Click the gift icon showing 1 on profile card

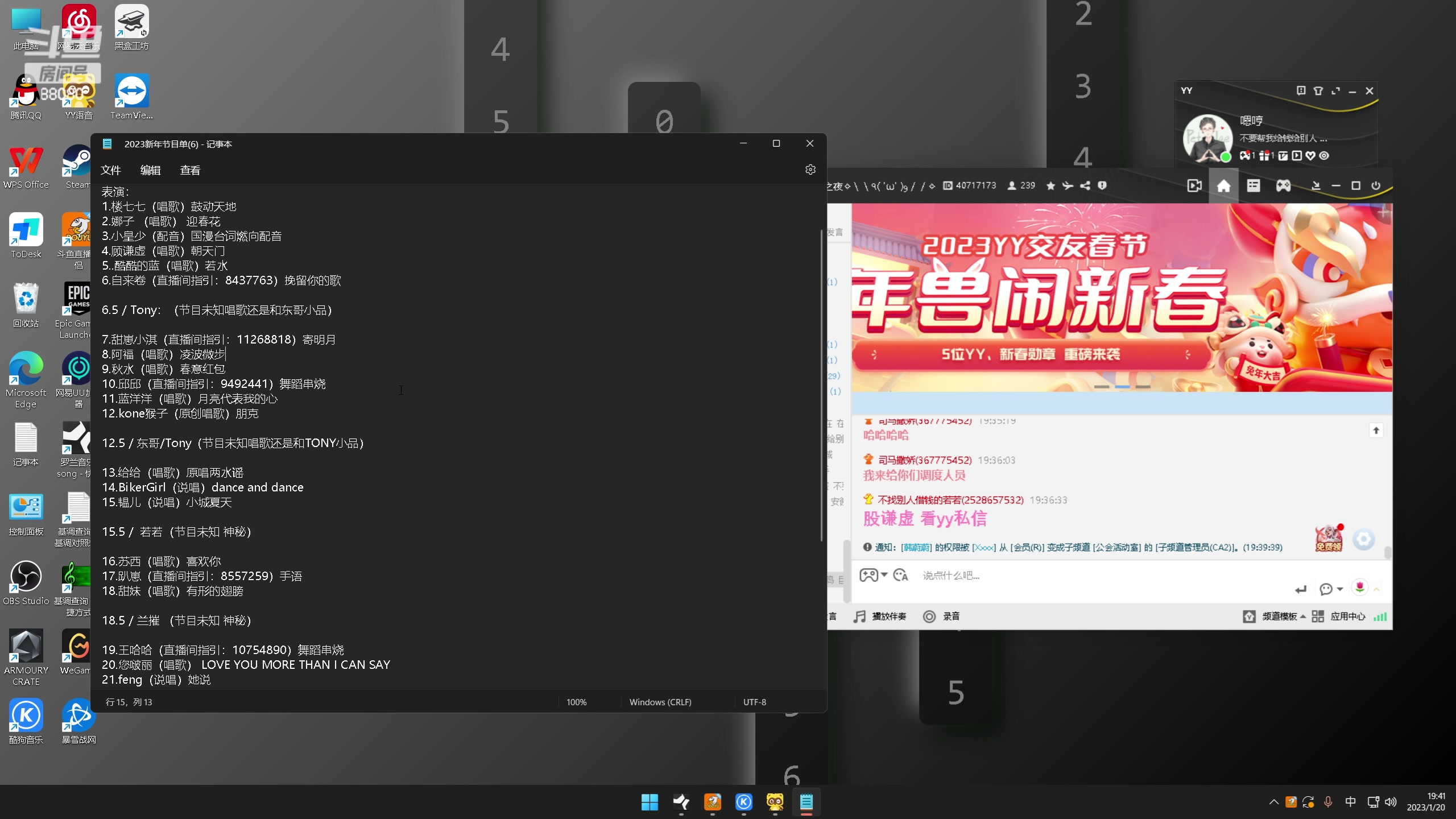[x=1265, y=156]
